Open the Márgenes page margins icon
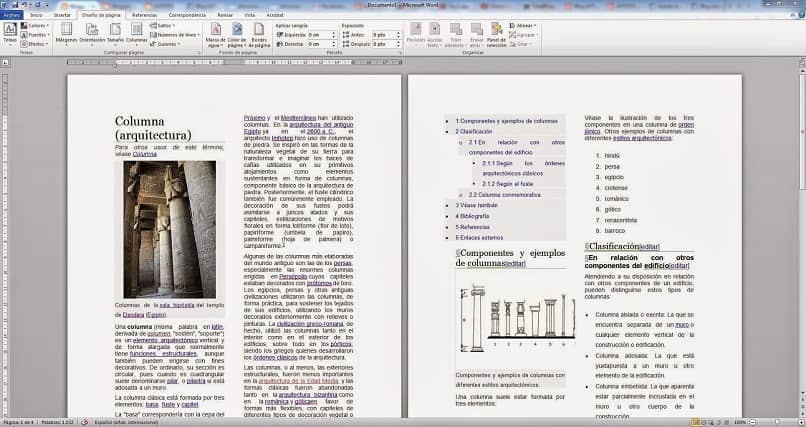Screen dimensions: 806x427 pos(66,34)
